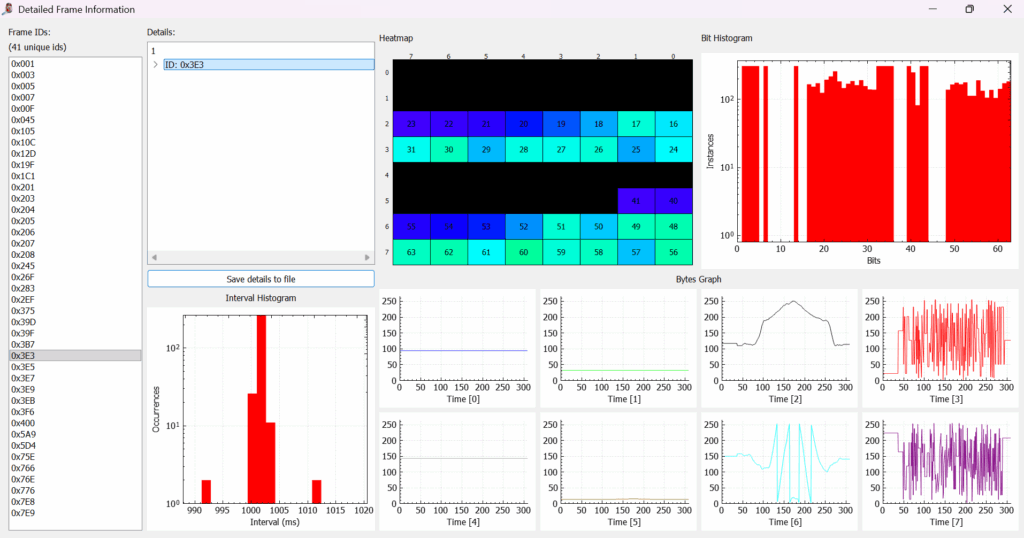Click the Details panel right scroll arrow

368,258
